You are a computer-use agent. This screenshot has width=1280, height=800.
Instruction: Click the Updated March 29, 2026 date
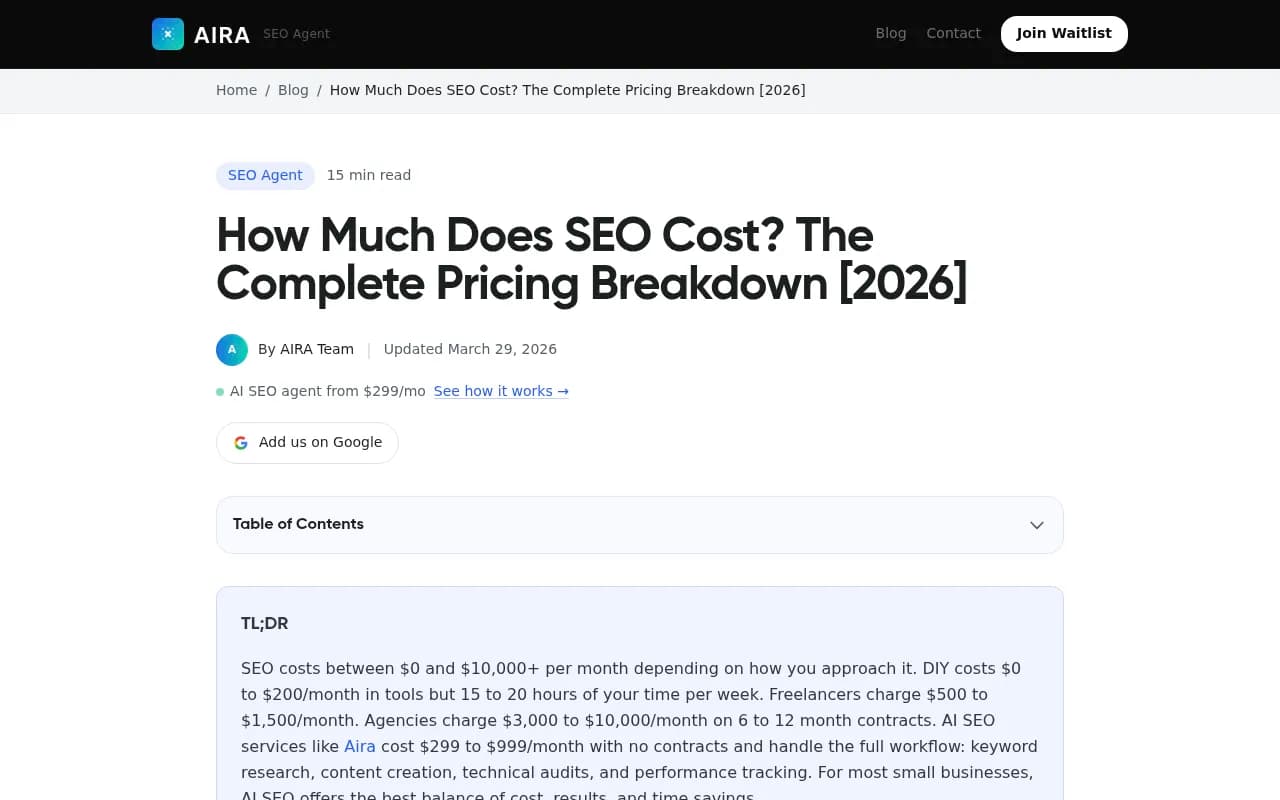(470, 349)
